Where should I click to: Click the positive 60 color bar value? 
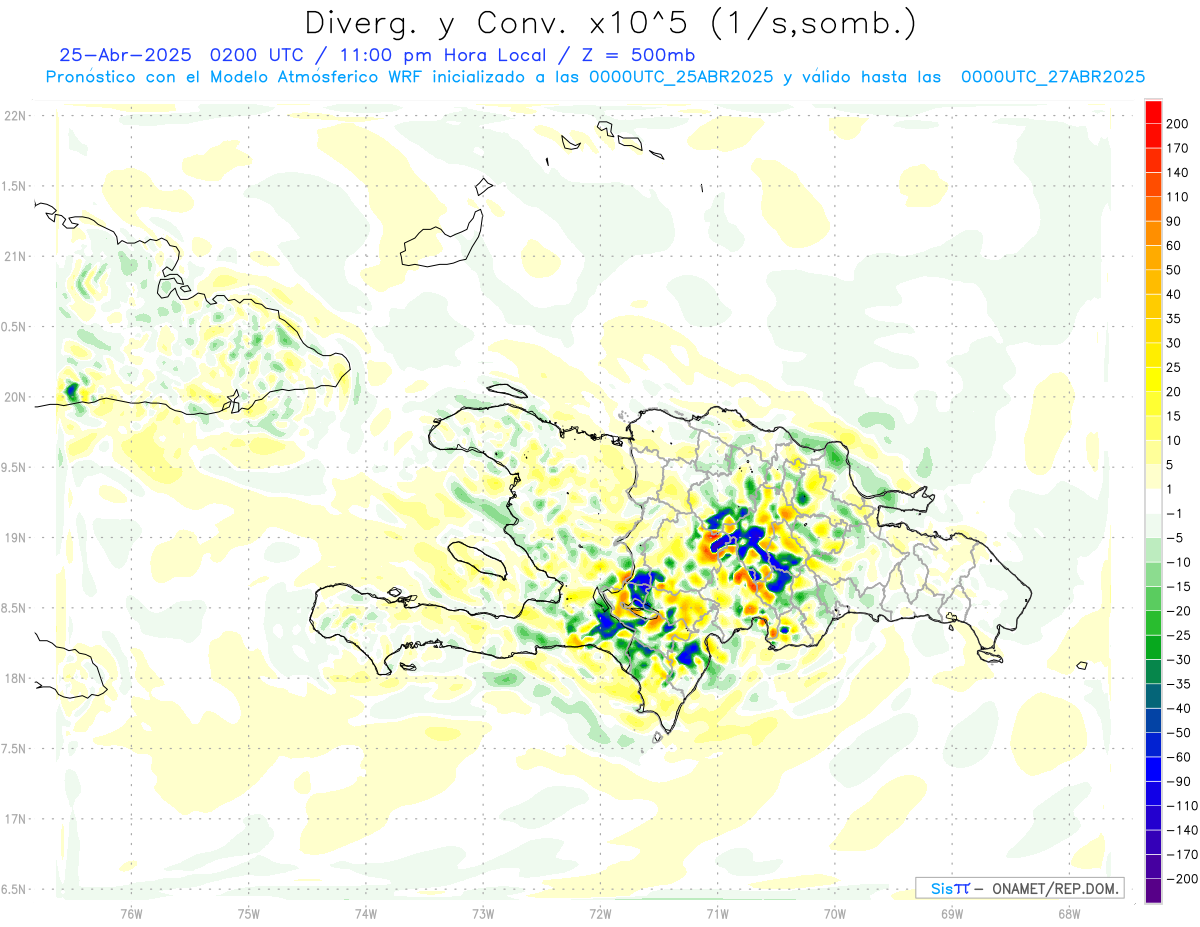click(1175, 245)
